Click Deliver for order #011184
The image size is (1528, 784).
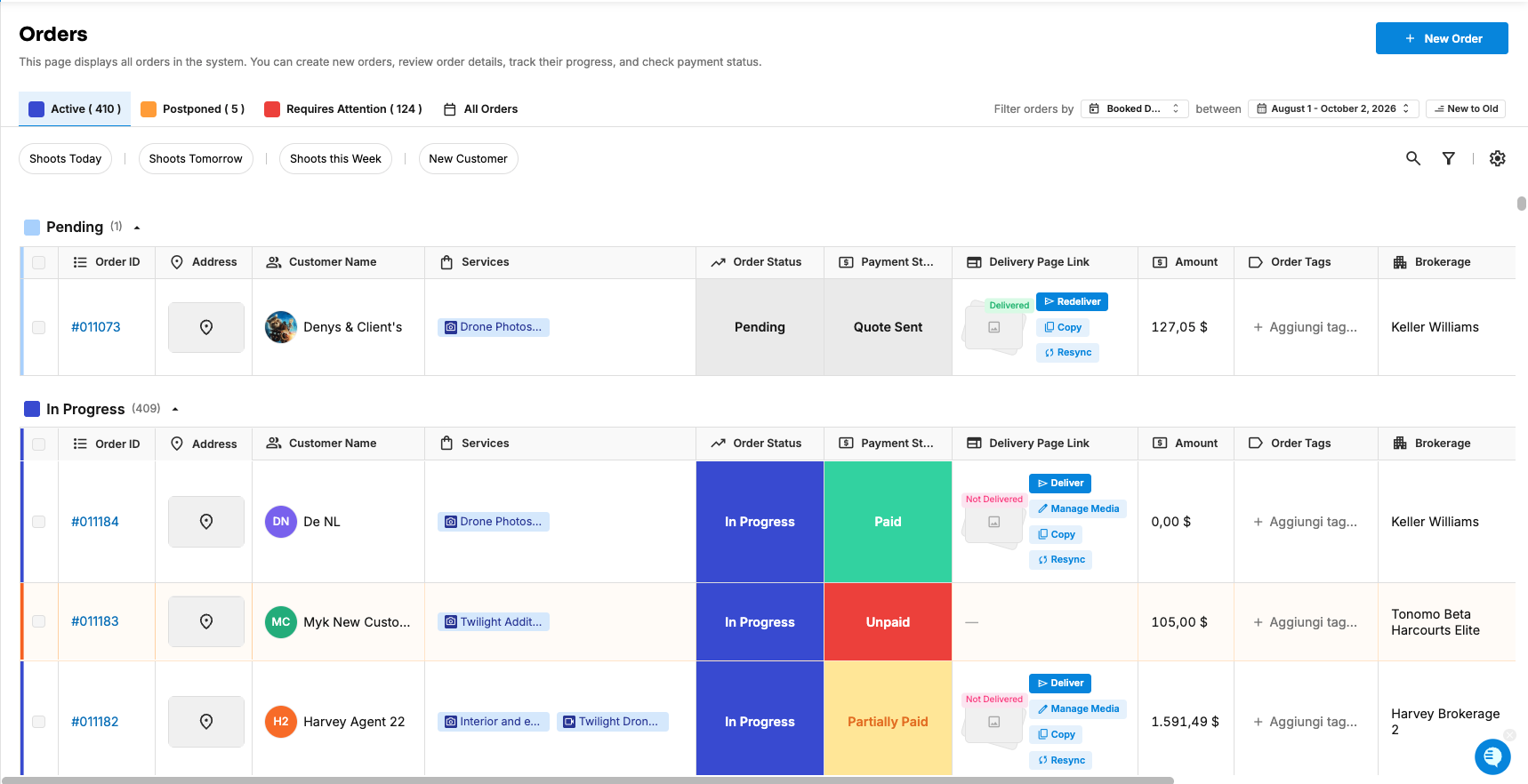(1060, 484)
